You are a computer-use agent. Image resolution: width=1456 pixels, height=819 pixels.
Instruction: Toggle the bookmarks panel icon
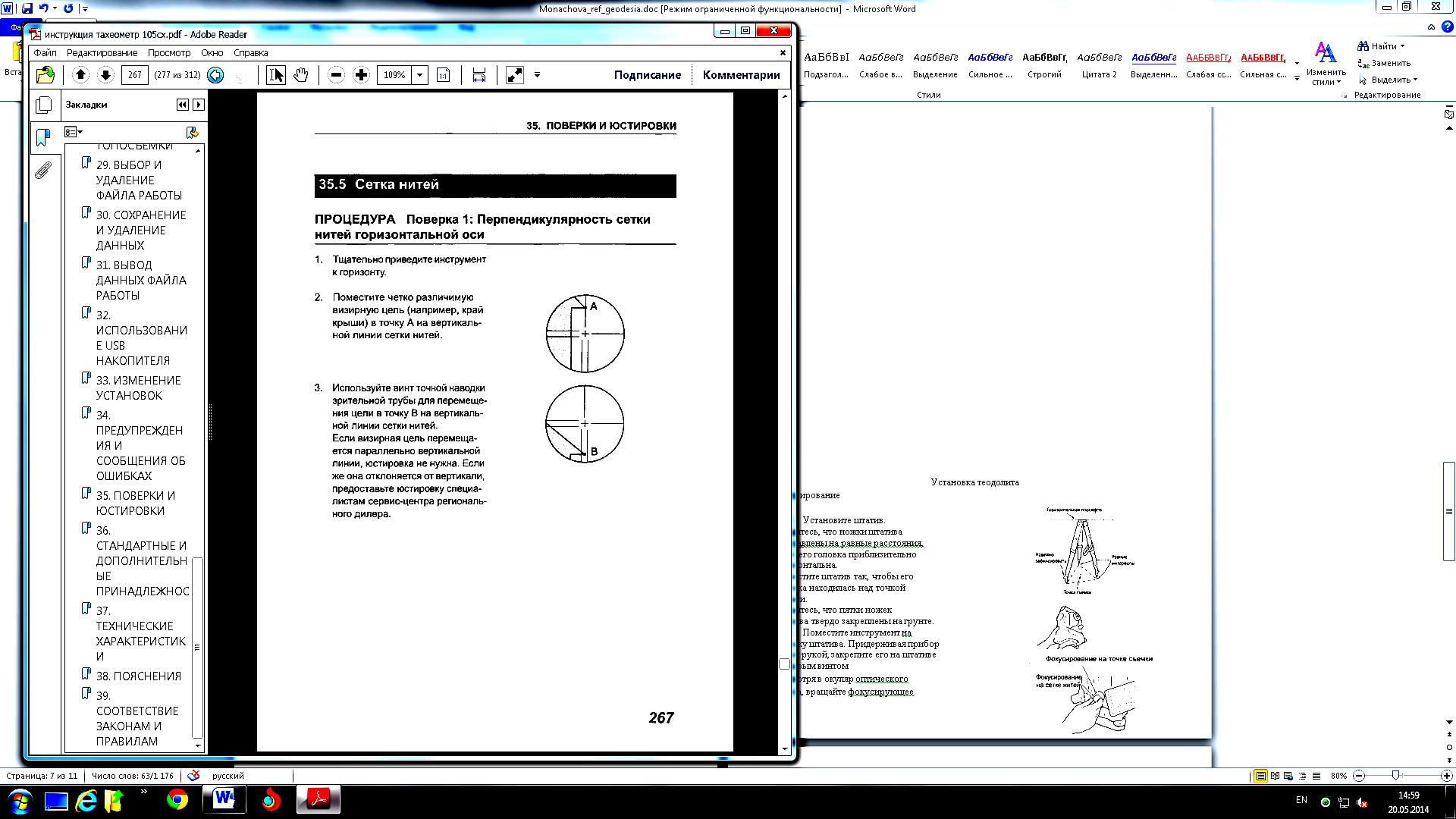[44, 137]
